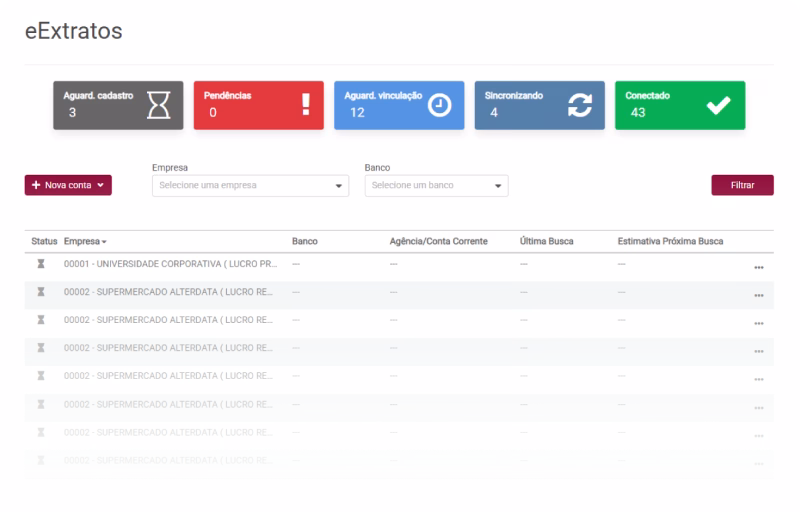Click the Status column header

click(x=44, y=242)
